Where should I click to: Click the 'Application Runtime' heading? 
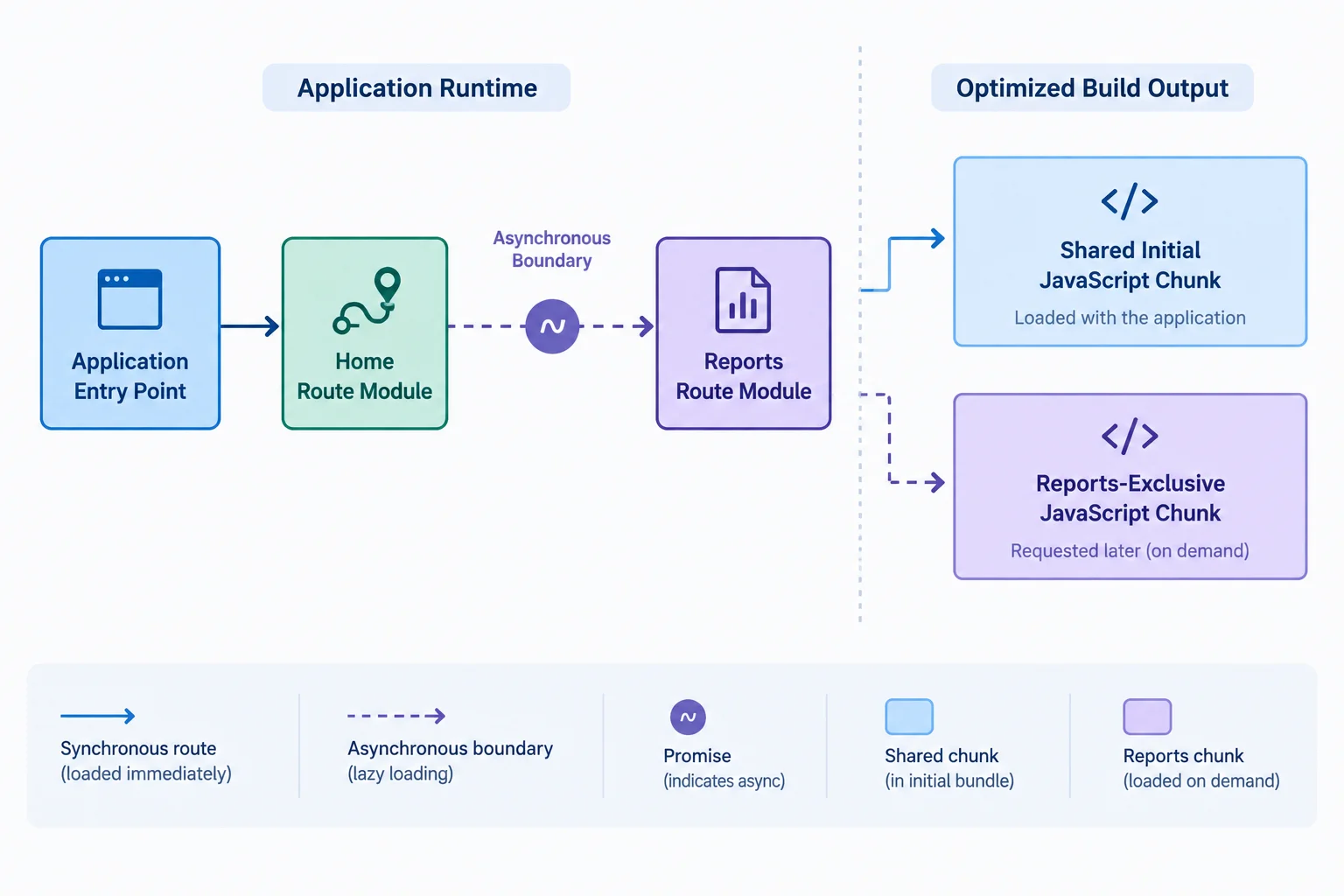click(x=417, y=88)
